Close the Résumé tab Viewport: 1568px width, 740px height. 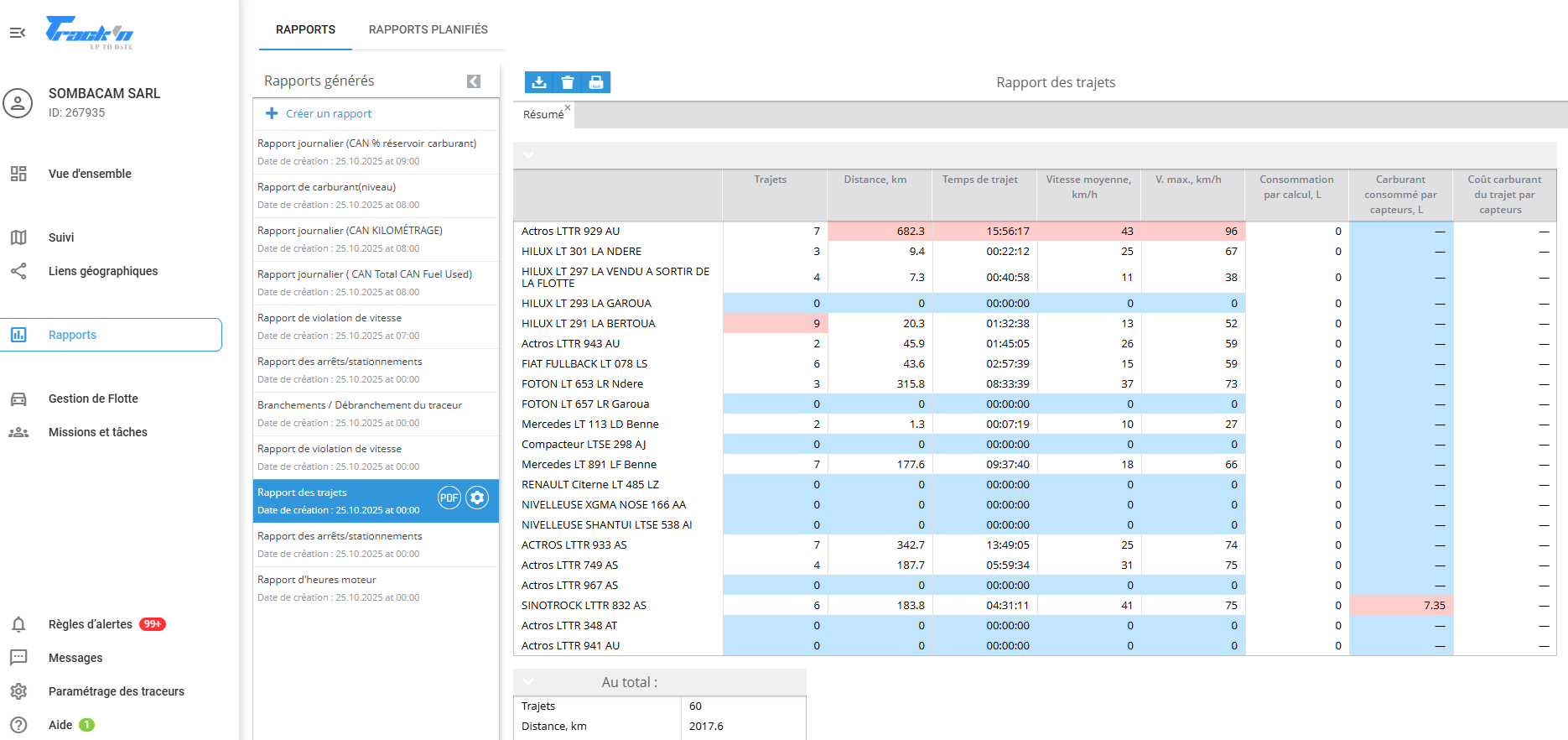(568, 107)
